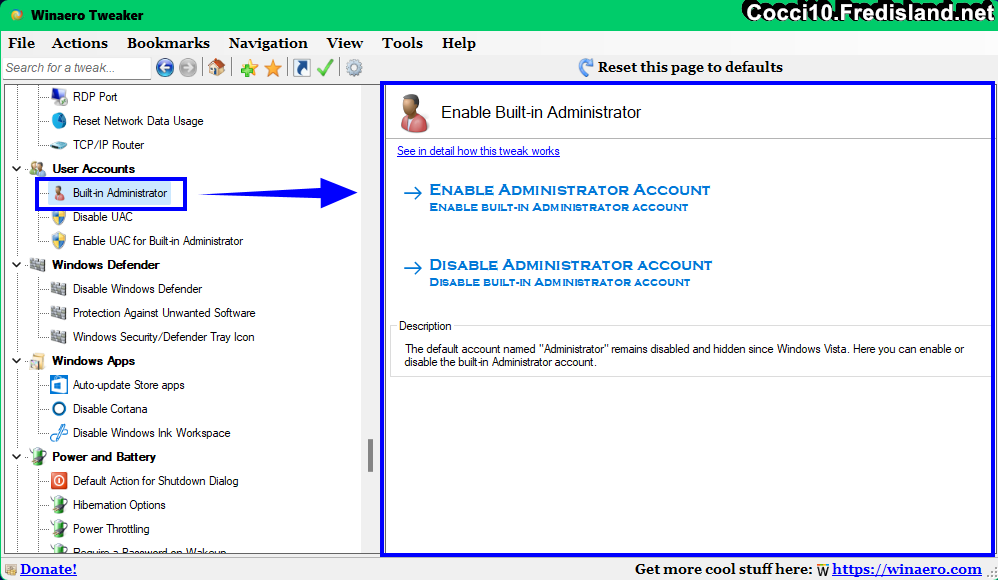Click Disable Administrator Account option
This screenshot has width=998, height=580.
558,272
